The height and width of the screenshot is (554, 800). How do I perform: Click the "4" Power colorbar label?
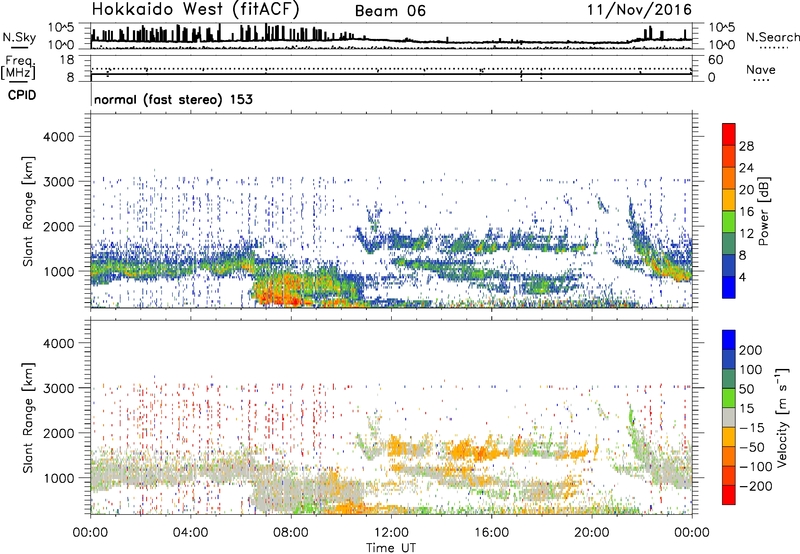pos(742,277)
